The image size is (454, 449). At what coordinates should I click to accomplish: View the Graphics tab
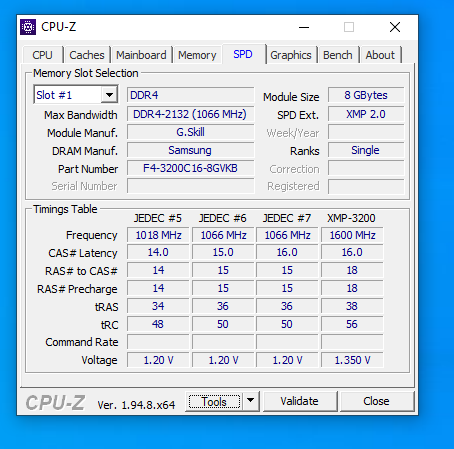(291, 55)
